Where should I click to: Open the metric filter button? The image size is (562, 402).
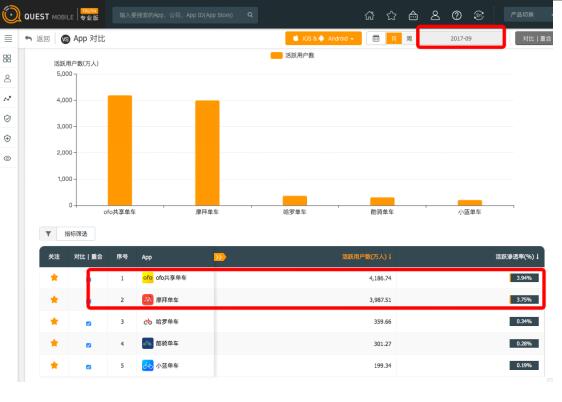(67, 234)
